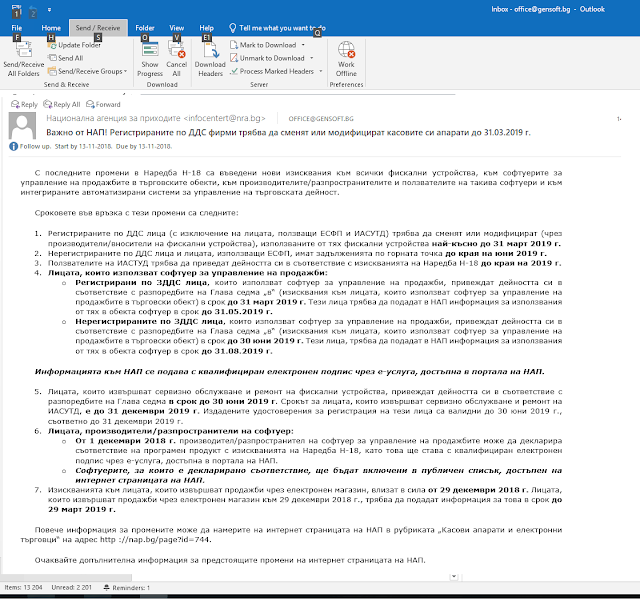This screenshot has width=640, height=601.
Task: Click Unmark to Download
Action: [x=267, y=58]
